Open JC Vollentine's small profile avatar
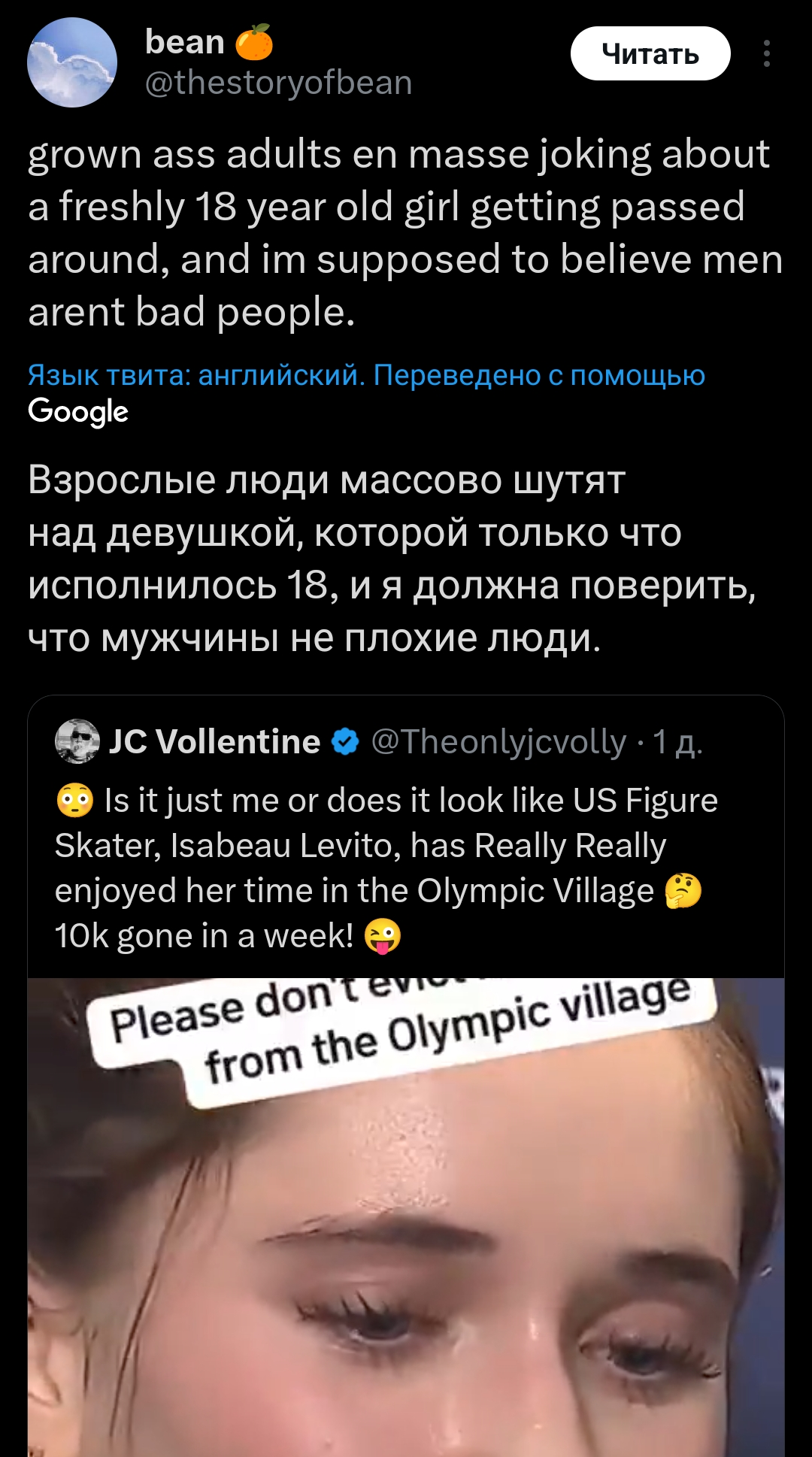The image size is (812, 1457). pos(77,741)
